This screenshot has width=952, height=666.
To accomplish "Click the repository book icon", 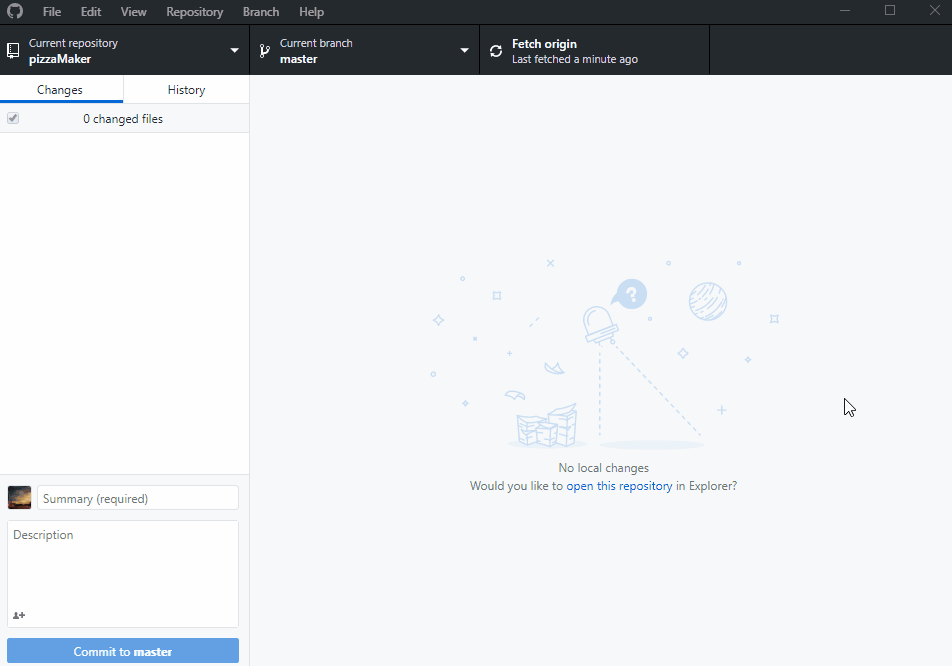I will (x=13, y=51).
